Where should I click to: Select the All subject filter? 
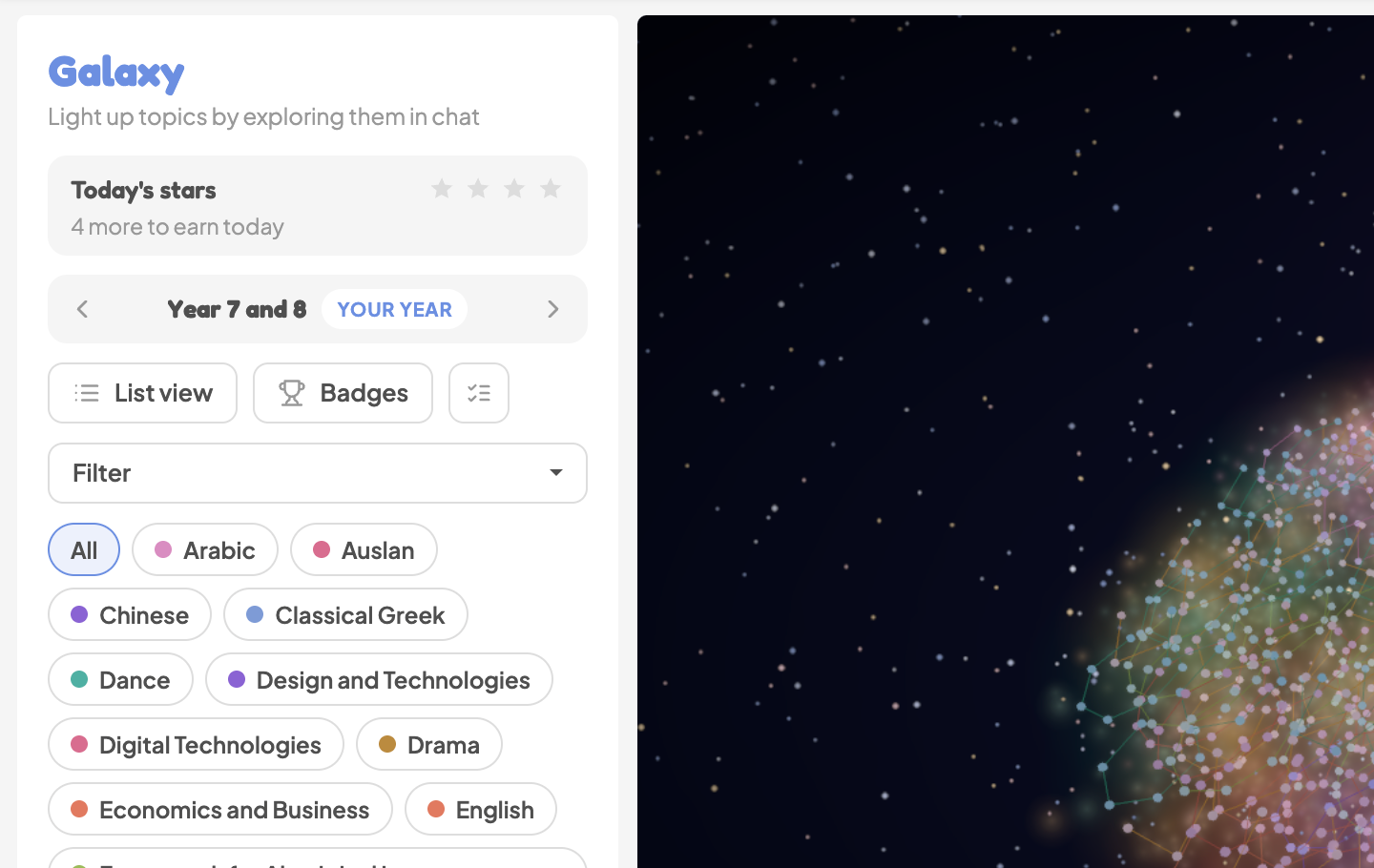coord(84,549)
